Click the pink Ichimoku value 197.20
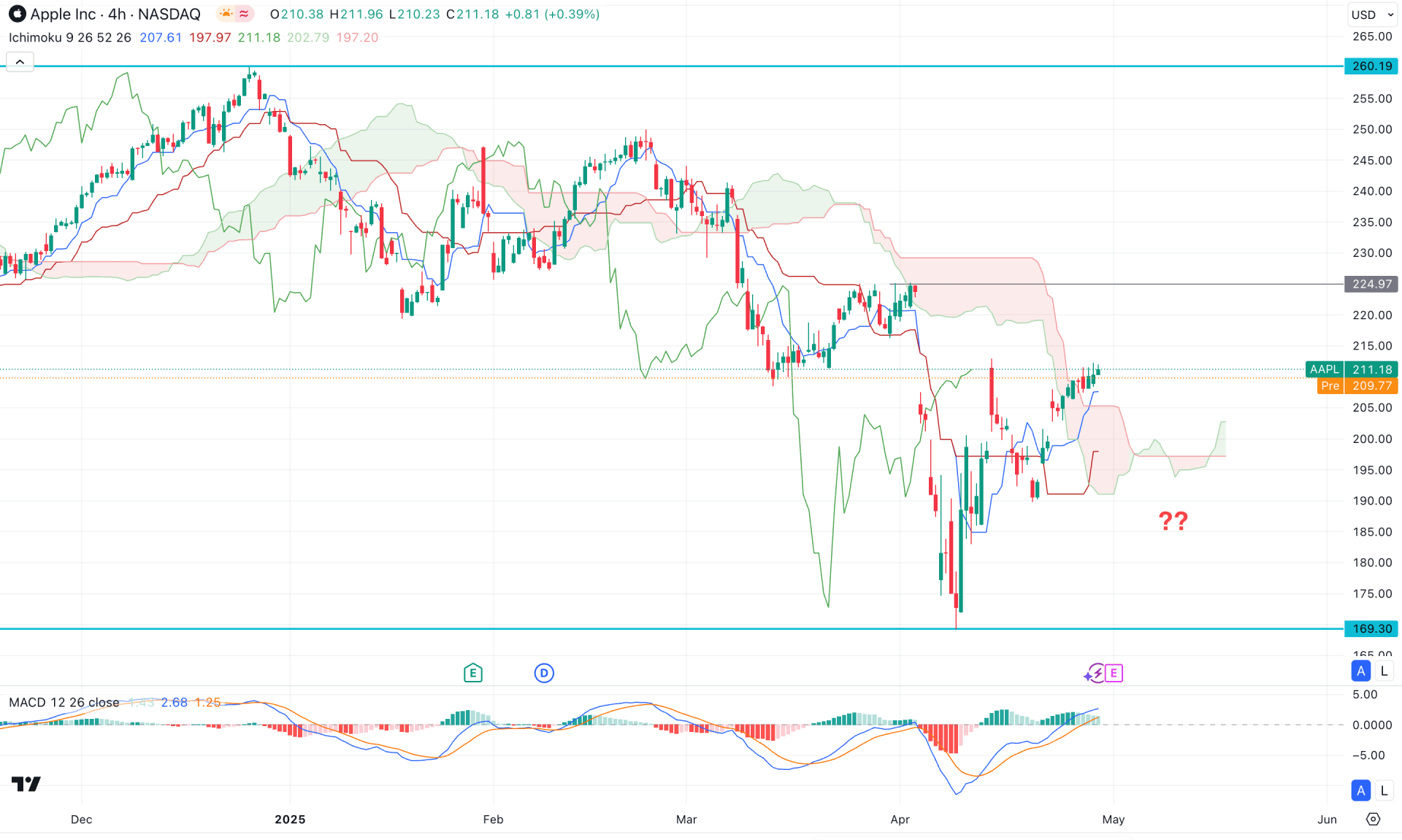The width and height of the screenshot is (1402, 840). (357, 37)
